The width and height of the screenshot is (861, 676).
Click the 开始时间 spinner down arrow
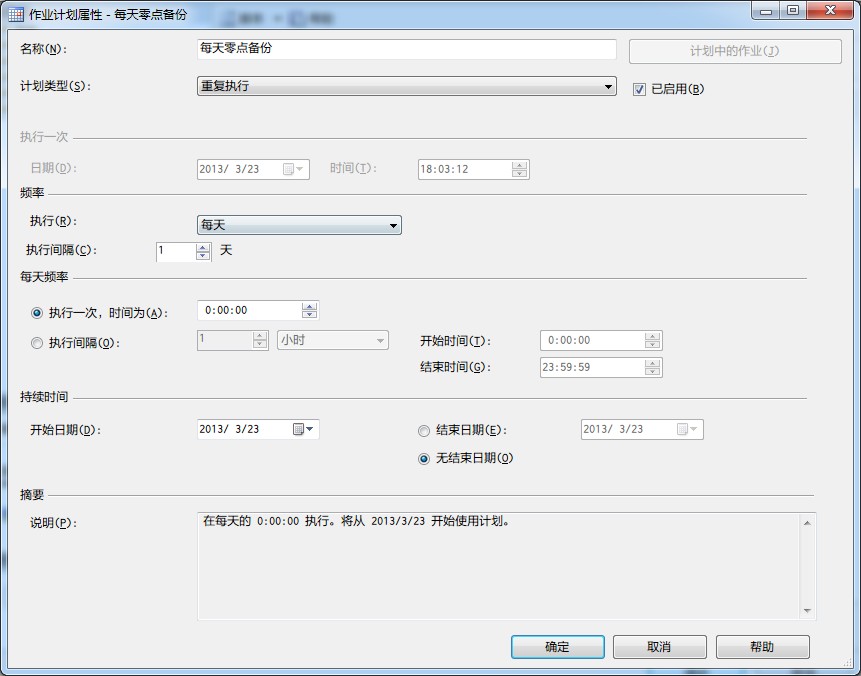652,345
